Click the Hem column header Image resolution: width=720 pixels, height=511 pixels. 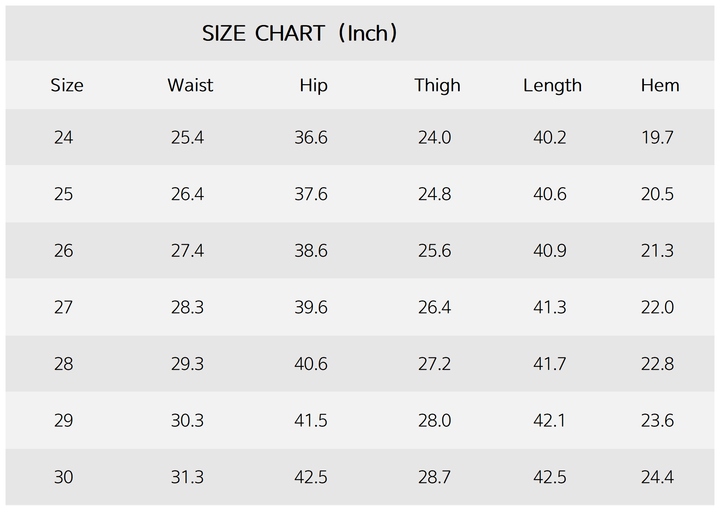click(660, 86)
